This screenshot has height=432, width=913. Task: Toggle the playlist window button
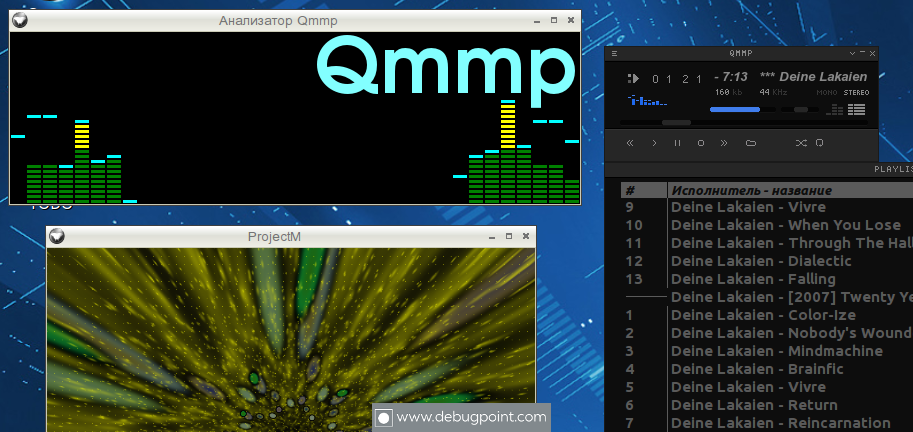[857, 109]
